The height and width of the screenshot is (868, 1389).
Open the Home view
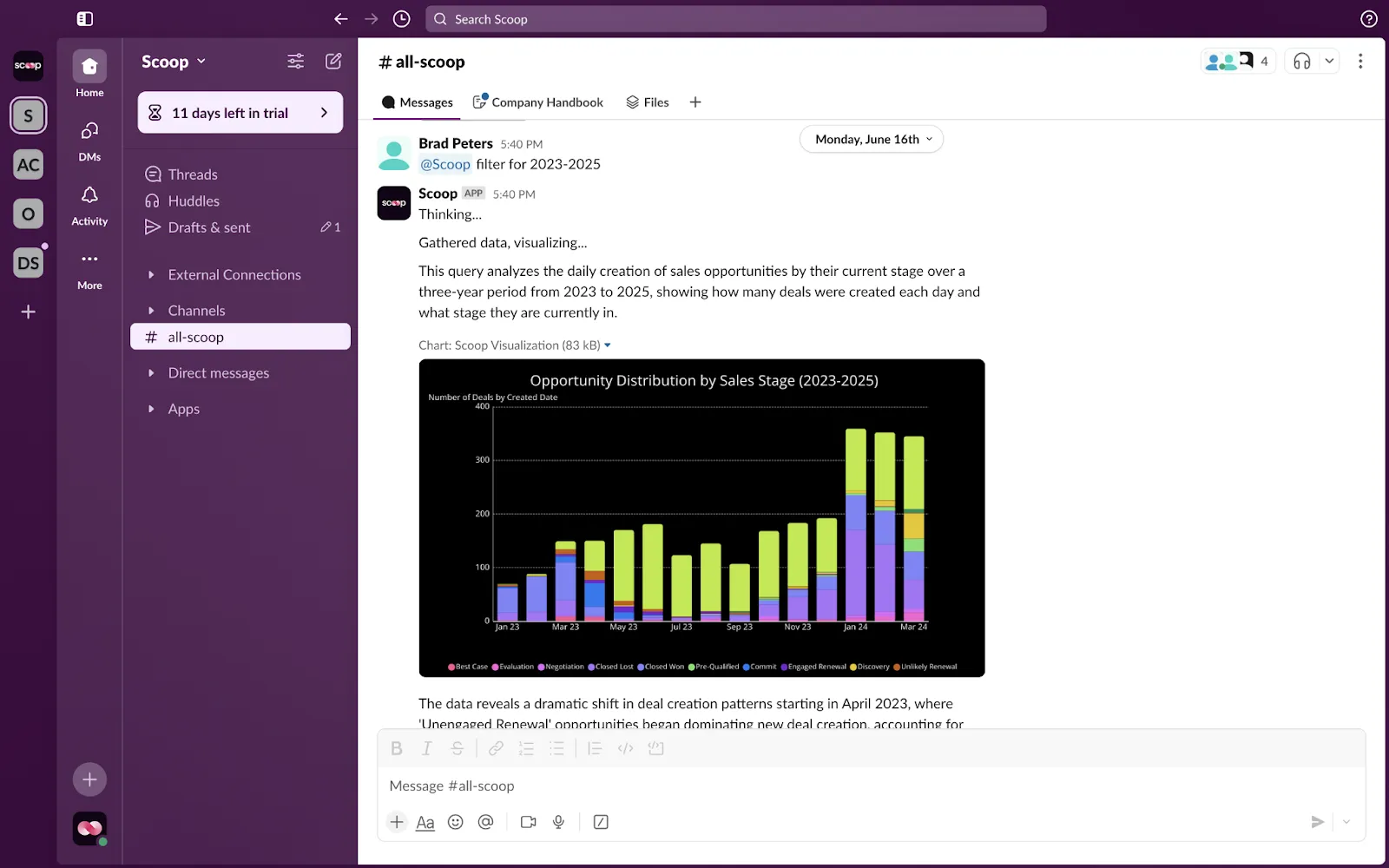[x=89, y=75]
